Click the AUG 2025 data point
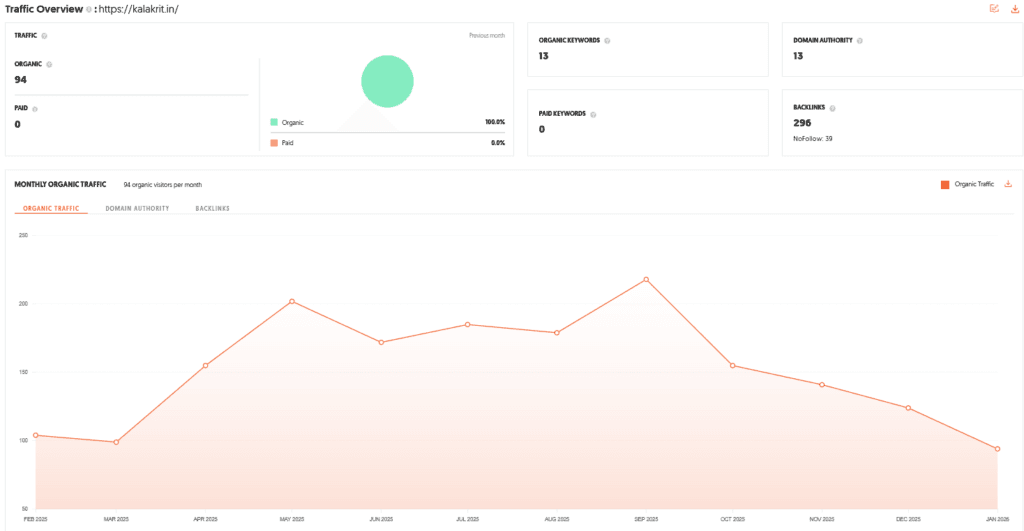Screen dimensions: 1024x531 (x=556, y=332)
